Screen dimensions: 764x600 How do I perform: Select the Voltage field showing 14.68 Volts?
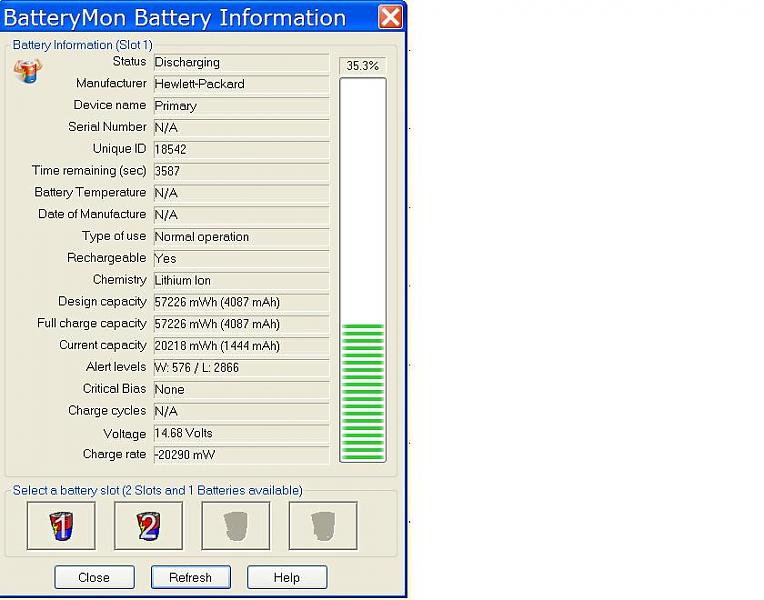coord(240,433)
